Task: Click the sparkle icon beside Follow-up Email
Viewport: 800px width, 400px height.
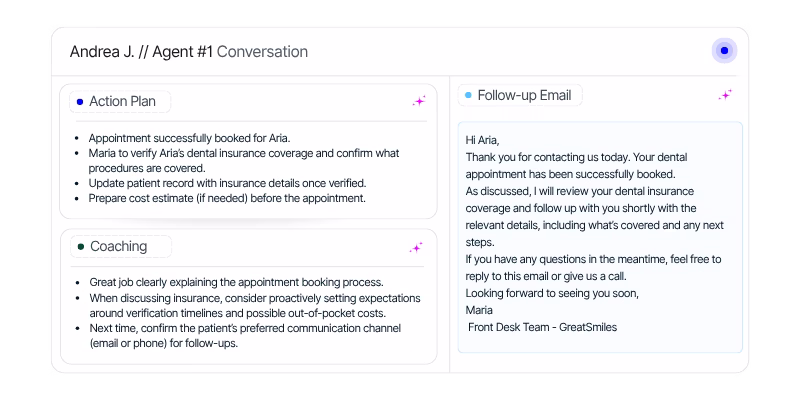Action: 725,95
